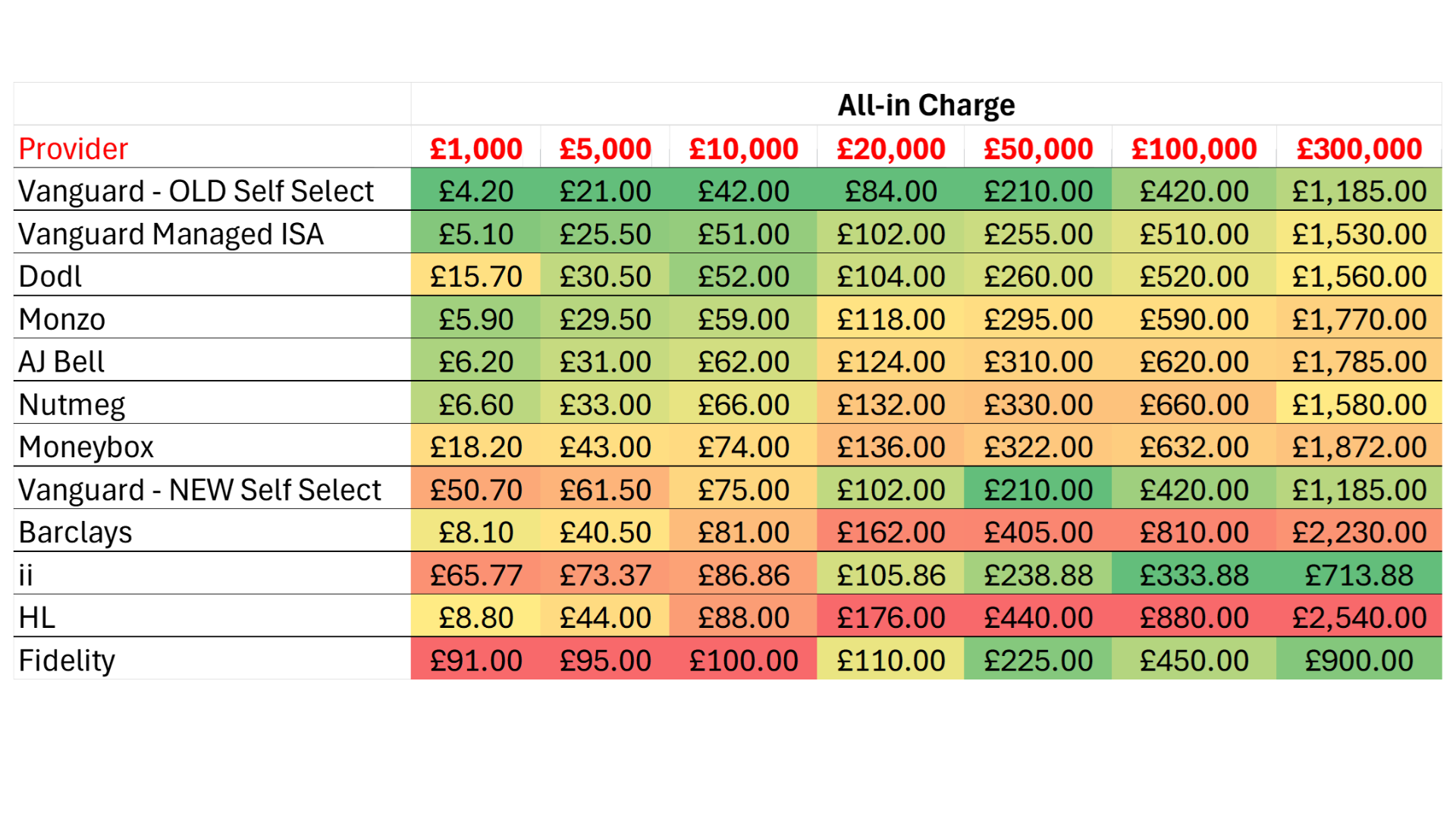Select the £10,000 column header
The width and height of the screenshot is (1456, 819).
[x=743, y=148]
